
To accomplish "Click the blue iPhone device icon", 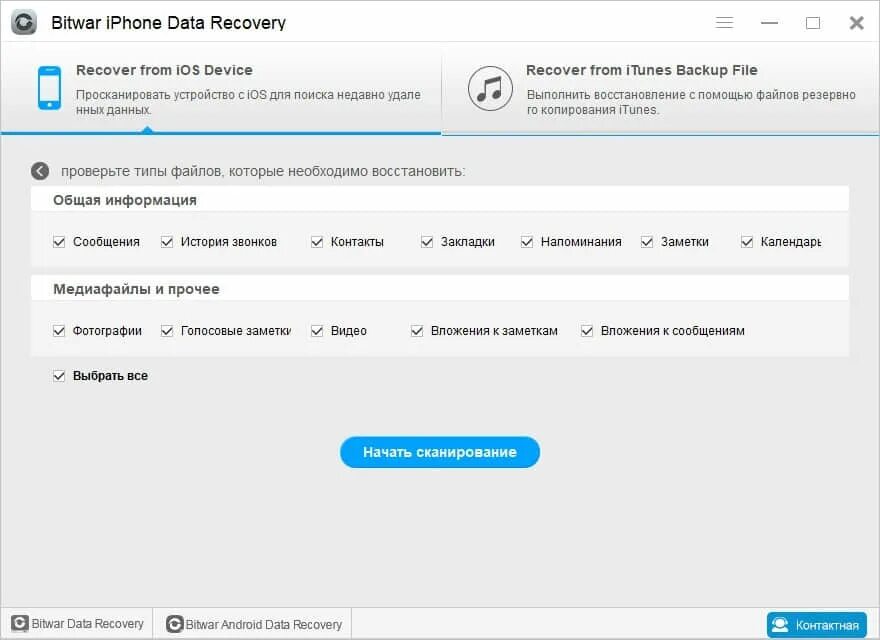I will 49,88.
